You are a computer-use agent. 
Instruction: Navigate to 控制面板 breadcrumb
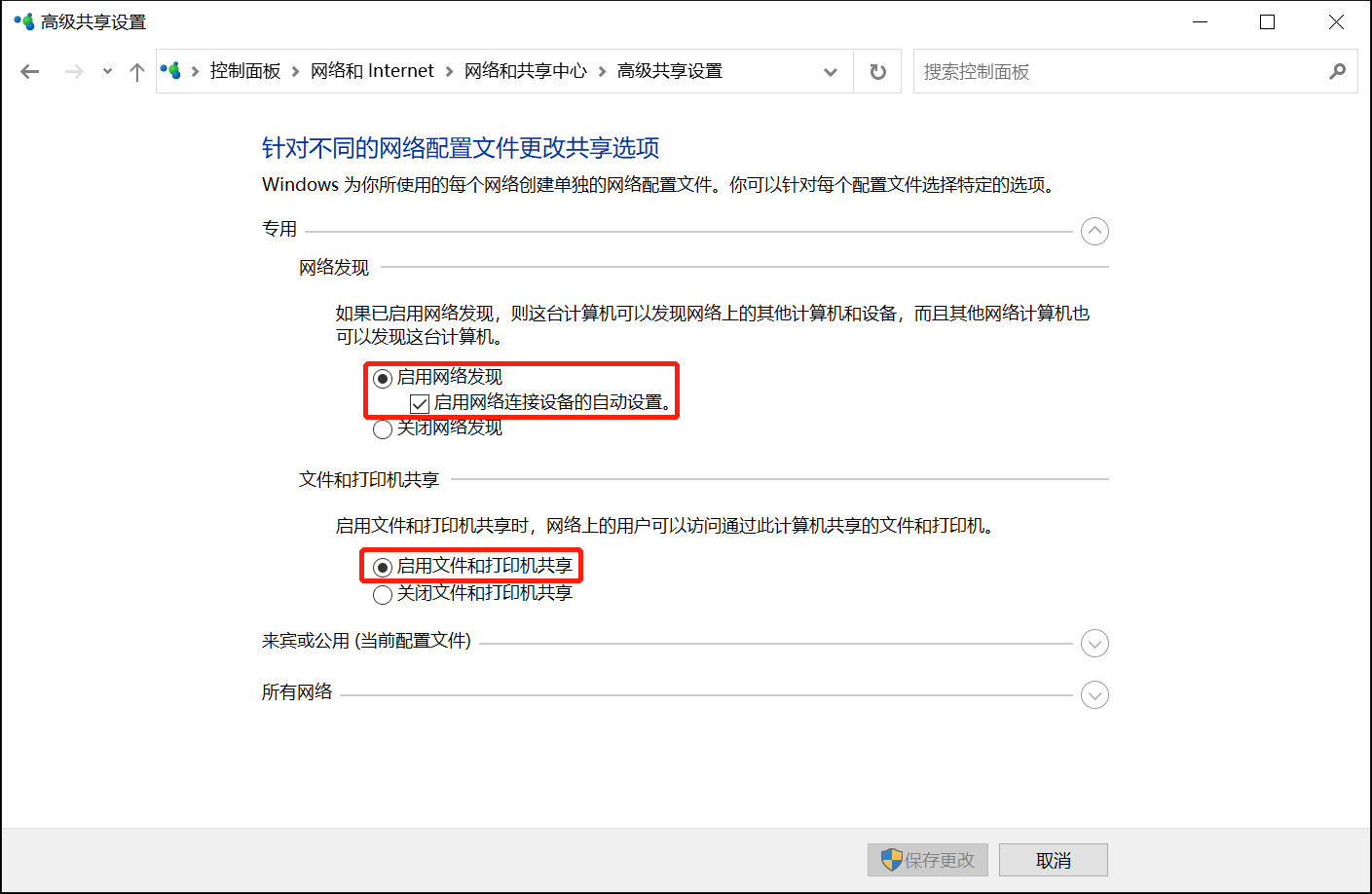pos(245,70)
